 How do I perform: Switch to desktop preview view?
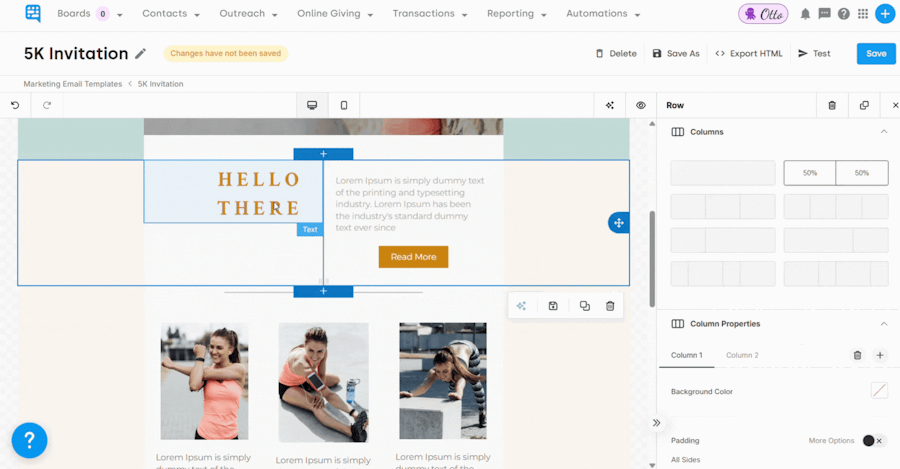click(x=312, y=105)
